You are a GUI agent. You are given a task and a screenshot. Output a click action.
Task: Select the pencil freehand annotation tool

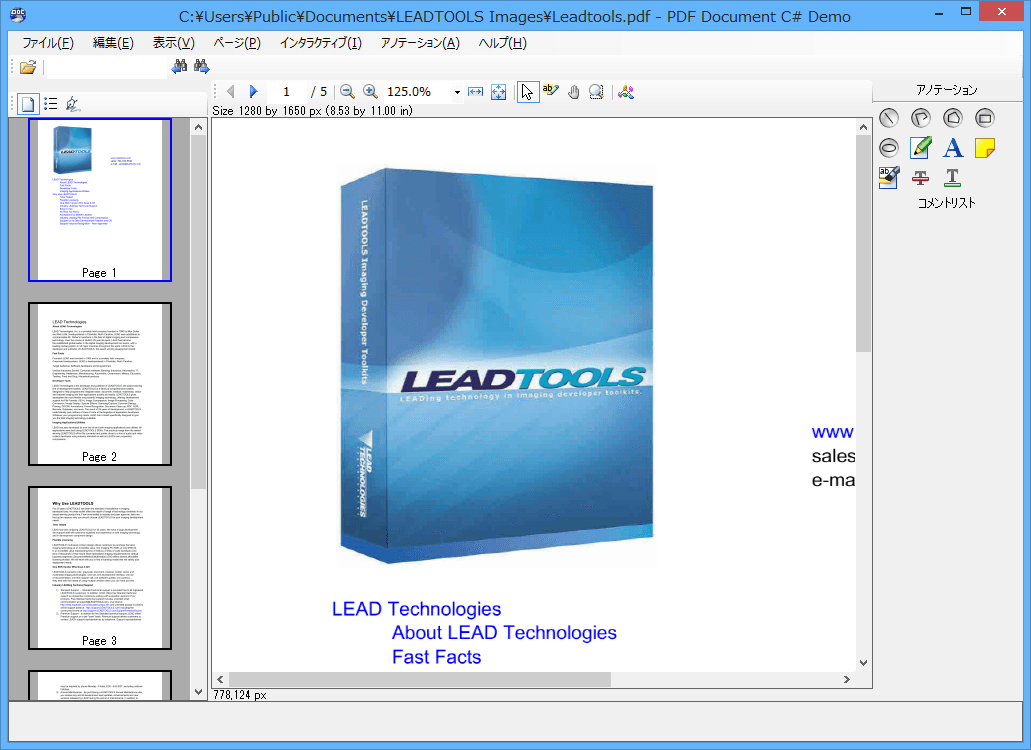[x=921, y=148]
